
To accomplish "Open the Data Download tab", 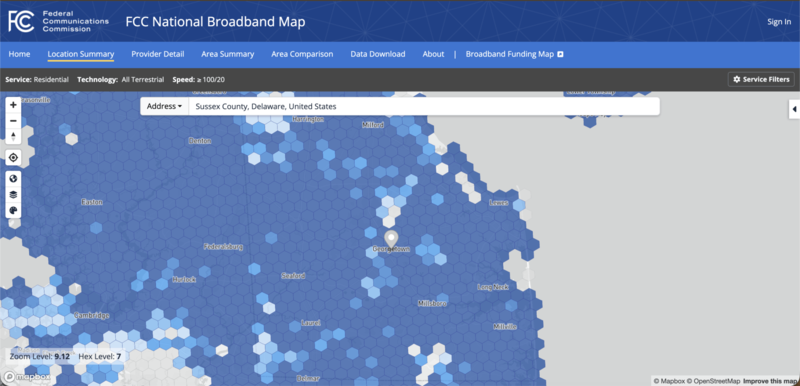I will point(378,54).
